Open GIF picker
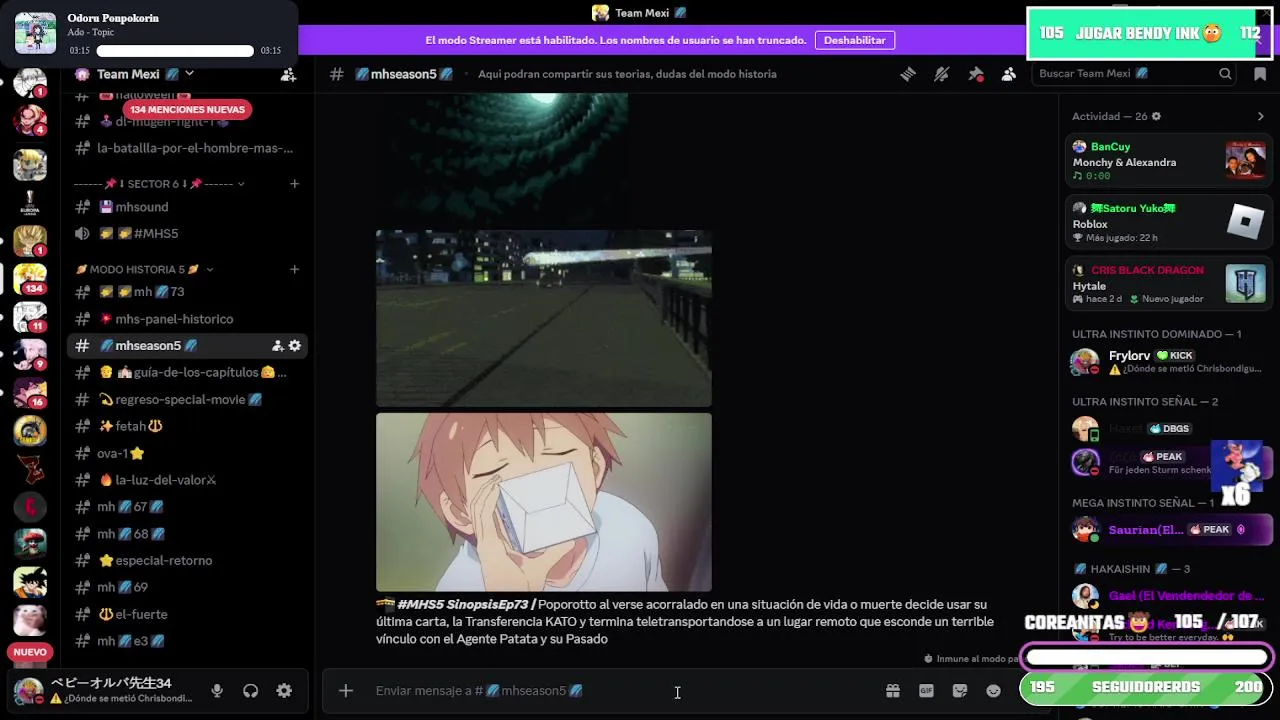 [x=926, y=691]
